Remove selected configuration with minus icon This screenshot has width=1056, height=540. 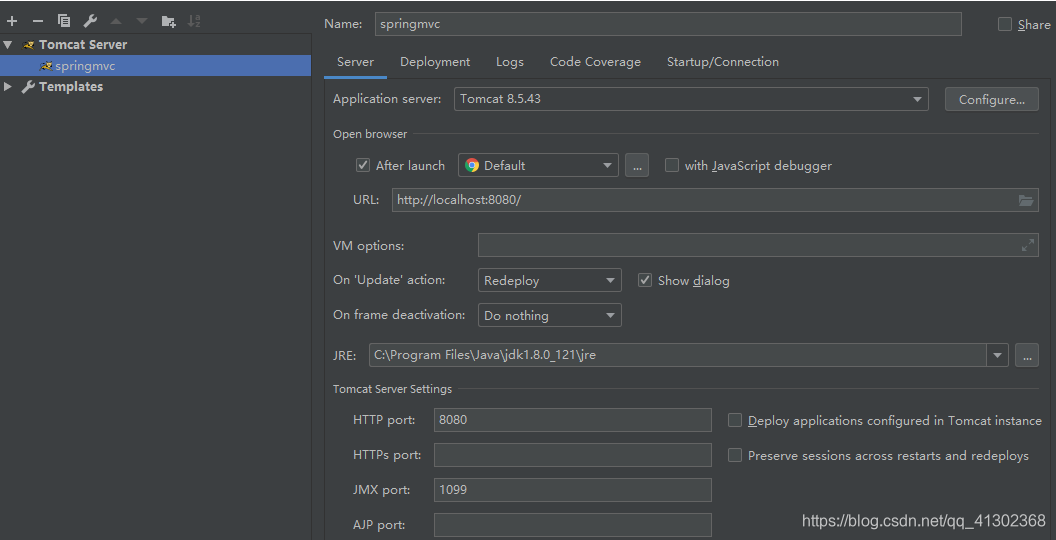click(38, 21)
